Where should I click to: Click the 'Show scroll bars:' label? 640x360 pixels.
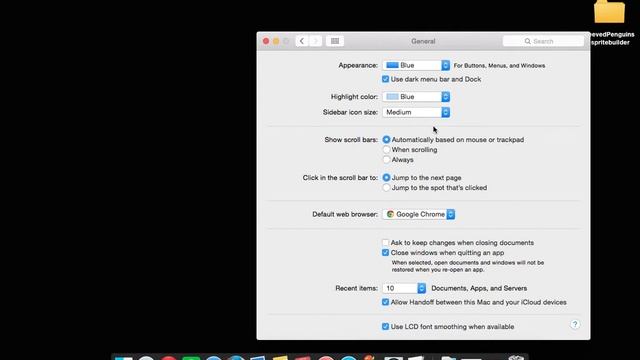click(351, 140)
